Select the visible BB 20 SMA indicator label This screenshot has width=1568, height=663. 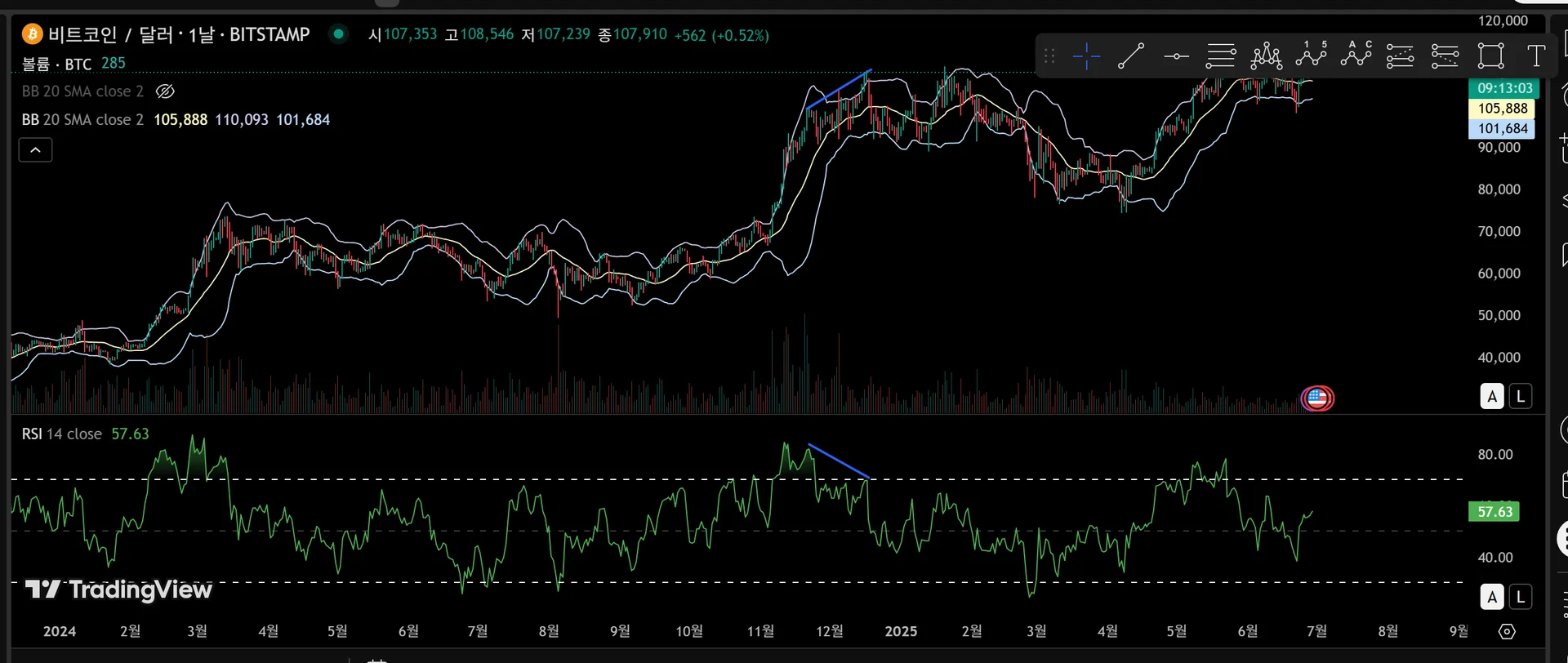(82, 120)
